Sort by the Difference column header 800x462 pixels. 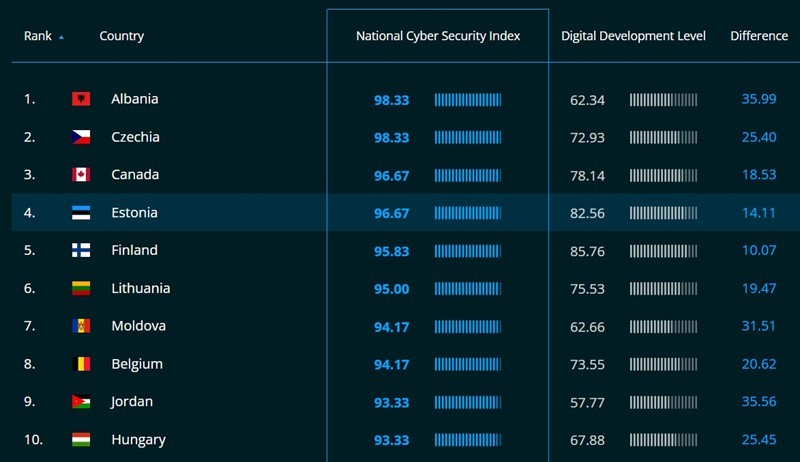[759, 36]
